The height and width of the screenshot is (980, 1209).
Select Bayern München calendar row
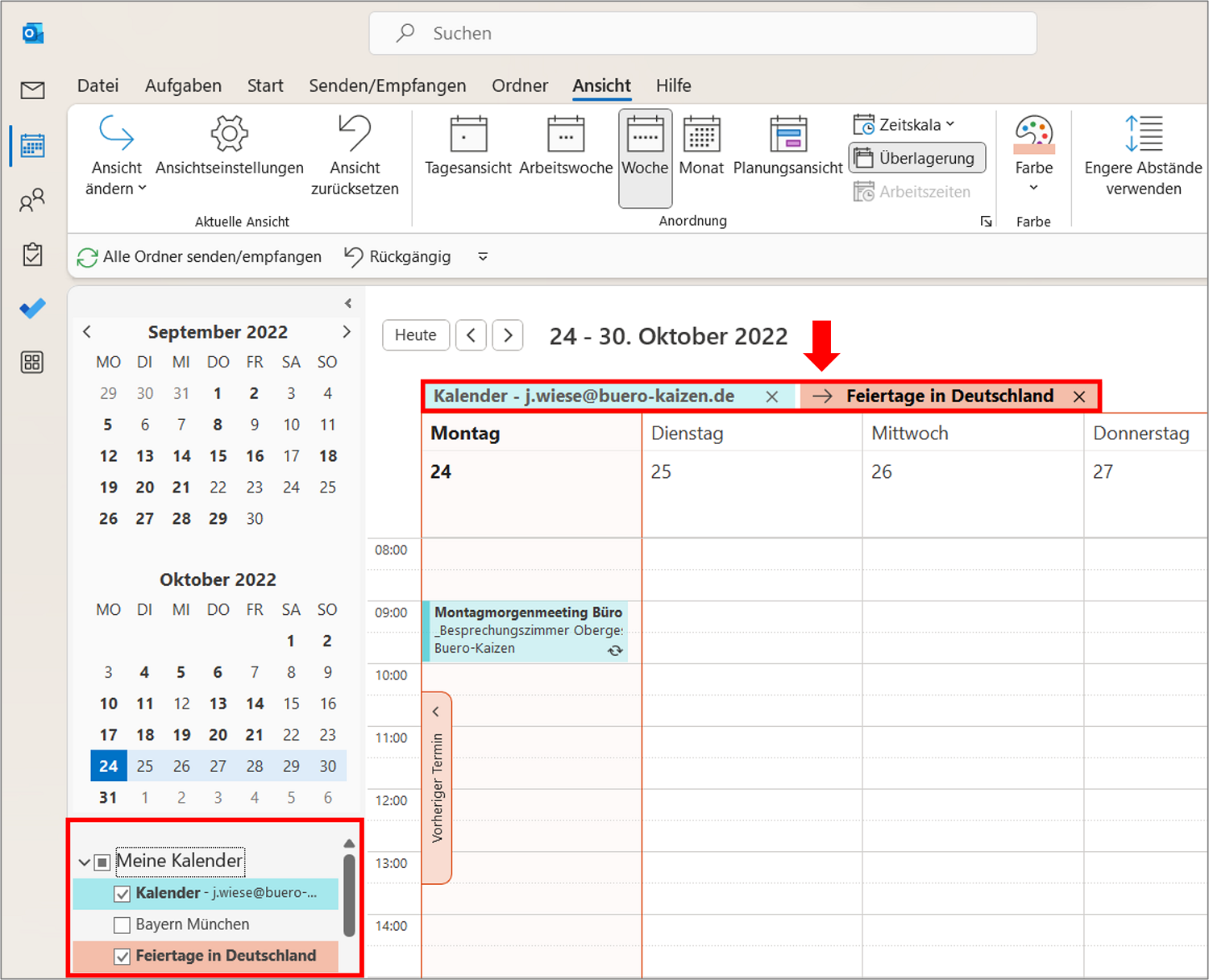(206, 925)
